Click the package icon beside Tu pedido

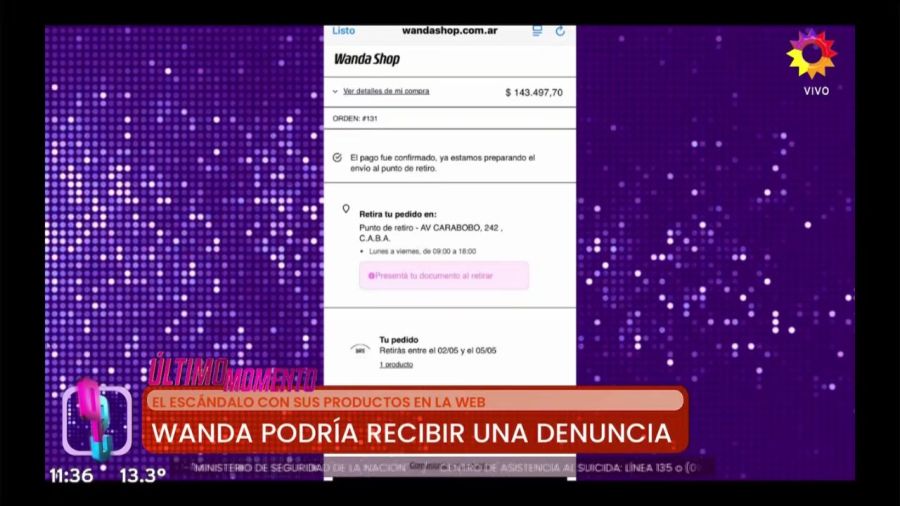tap(360, 349)
